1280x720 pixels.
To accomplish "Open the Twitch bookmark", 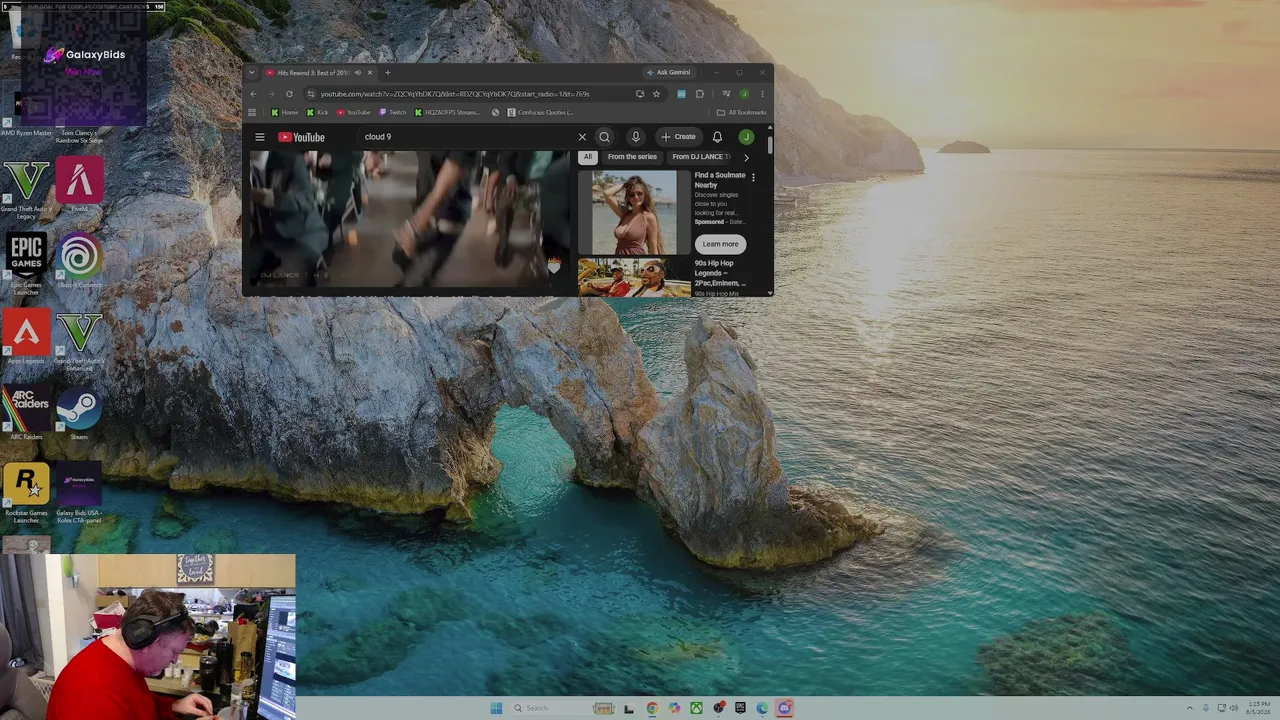I will point(393,112).
